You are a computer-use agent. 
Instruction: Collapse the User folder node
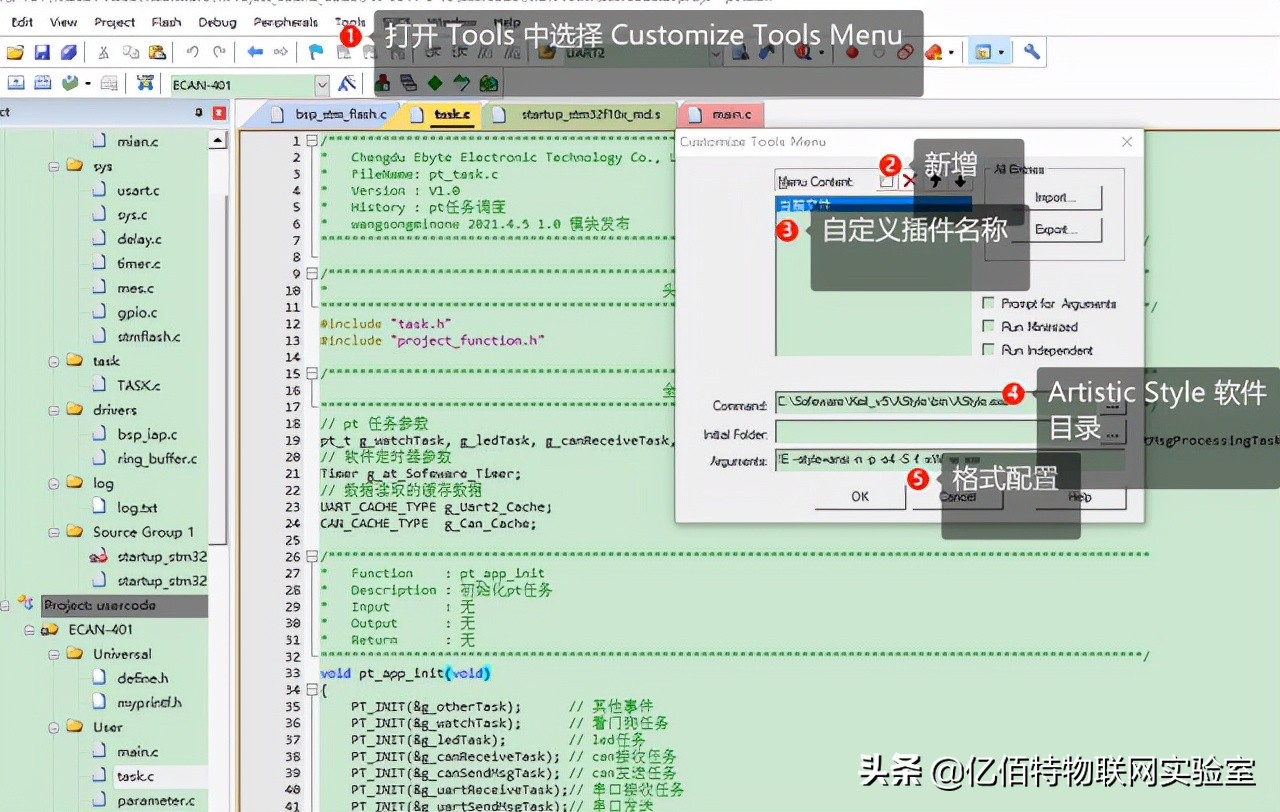[x=54, y=727]
